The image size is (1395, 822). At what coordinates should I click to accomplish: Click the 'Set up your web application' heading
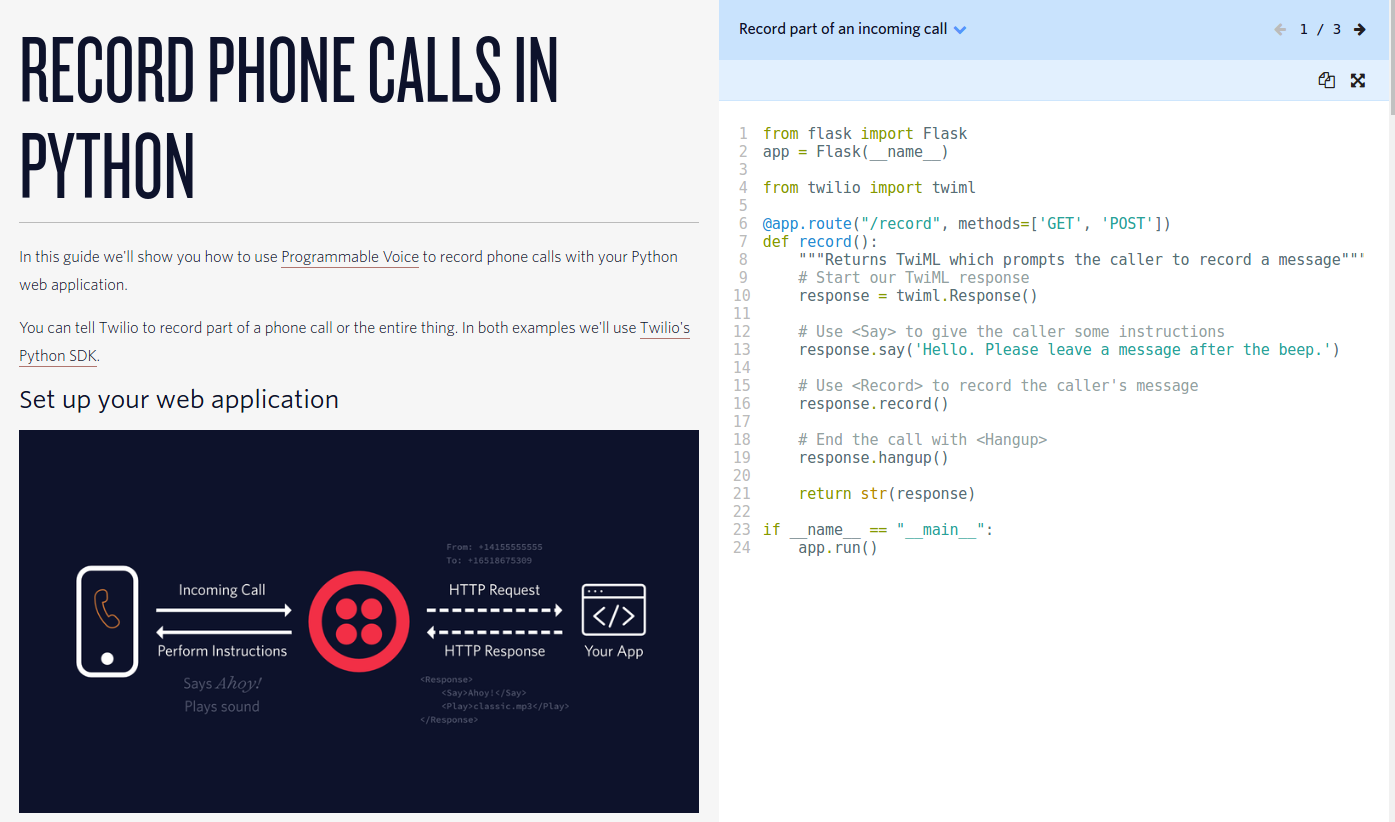(179, 399)
